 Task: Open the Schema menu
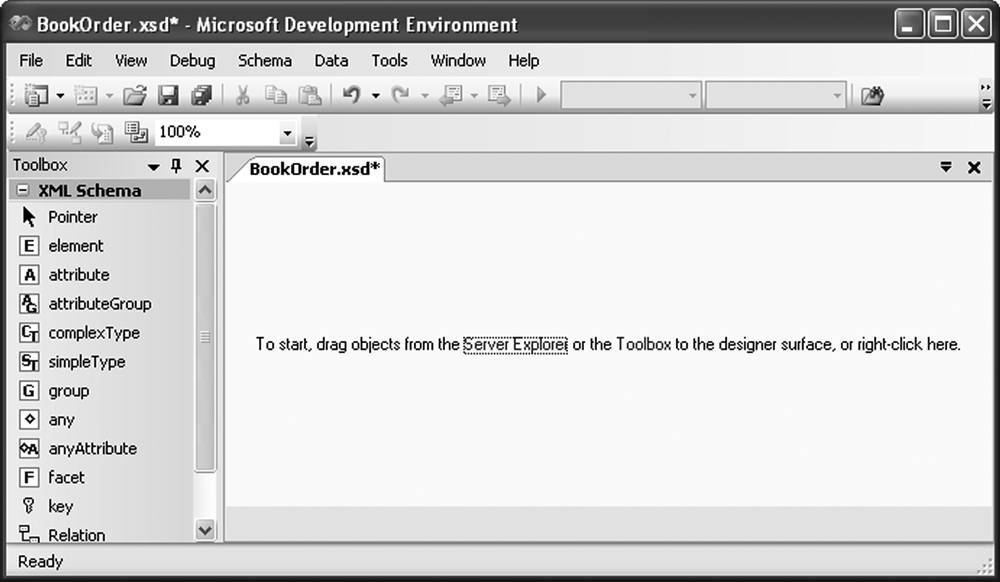[265, 61]
